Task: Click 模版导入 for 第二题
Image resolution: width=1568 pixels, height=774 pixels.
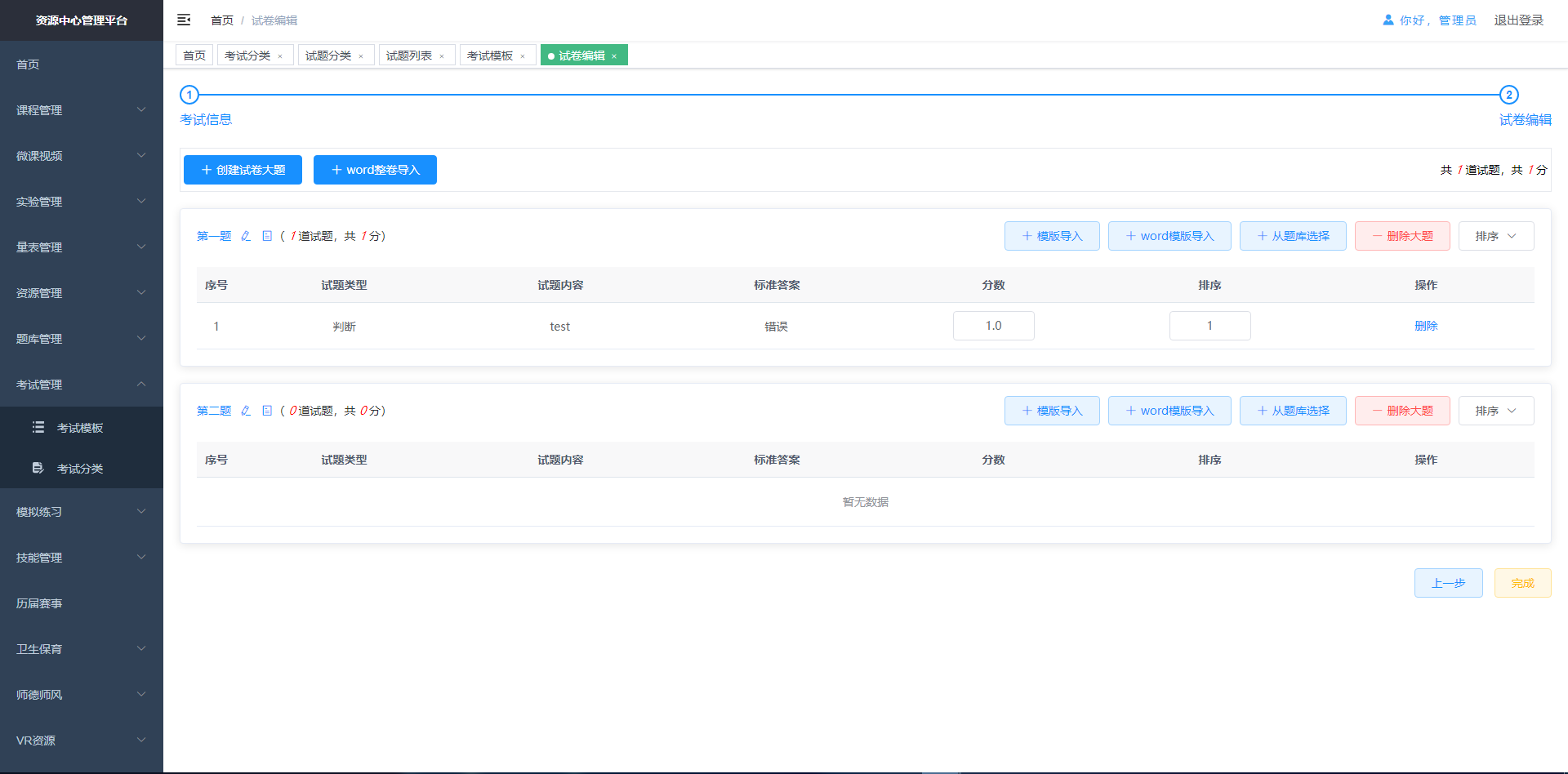Action: [1052, 411]
